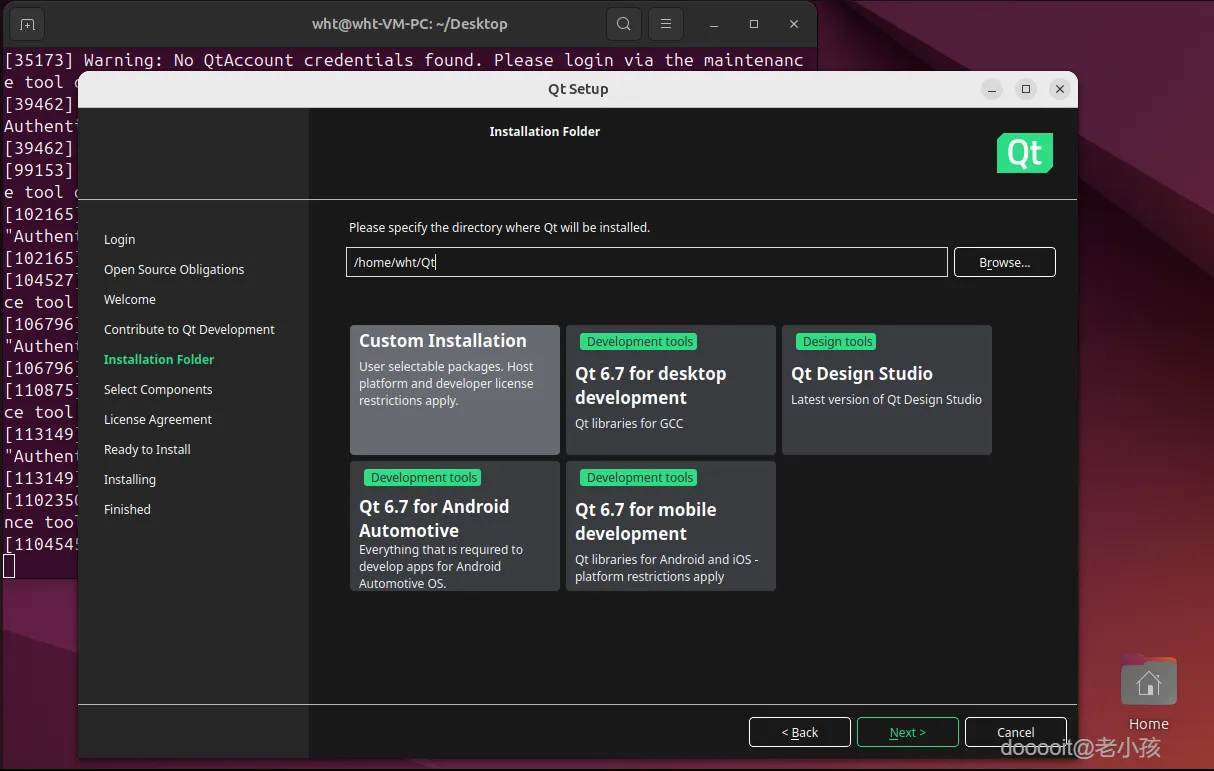Go back with the < Back button
Viewport: 1214px width, 771px height.
799,732
